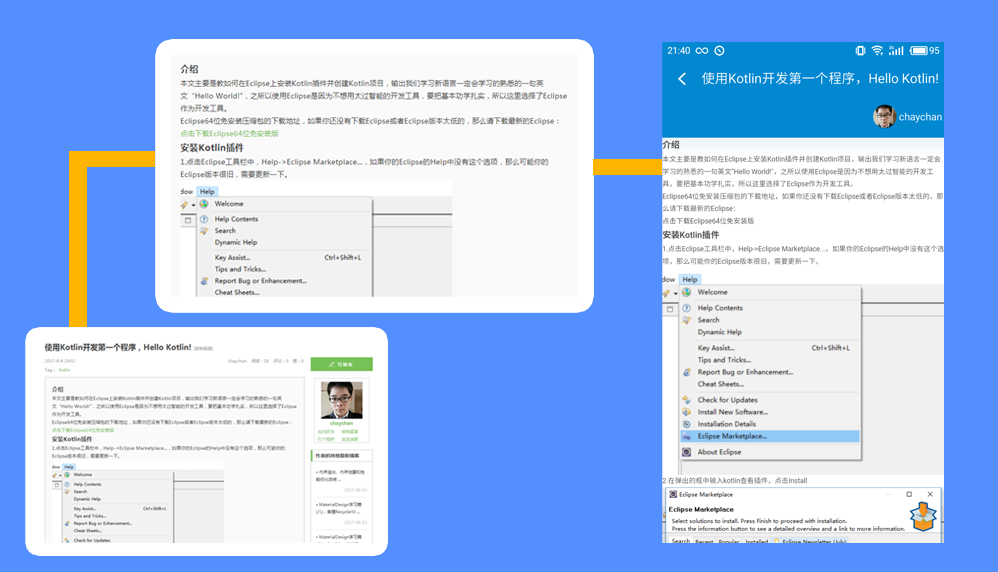Open the Eclipse64 download link on the phone screen
Screen dimensions: 998x572
click(x=708, y=221)
